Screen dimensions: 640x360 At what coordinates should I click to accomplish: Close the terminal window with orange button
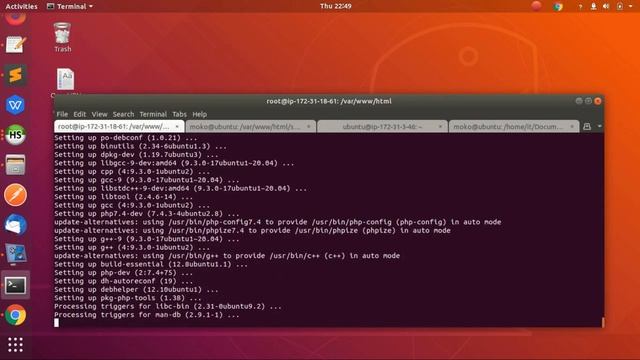[598, 101]
